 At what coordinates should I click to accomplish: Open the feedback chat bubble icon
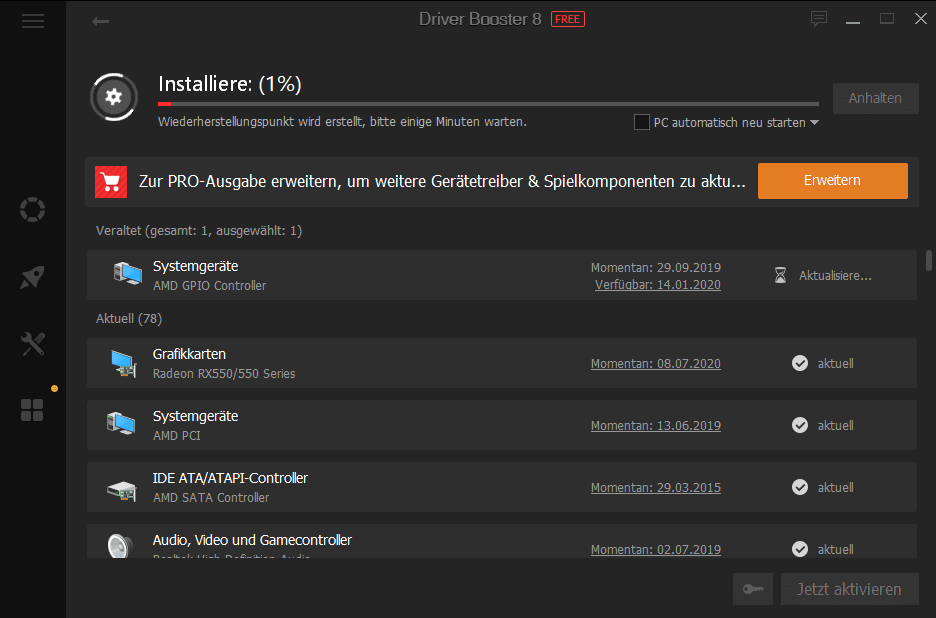pos(819,19)
